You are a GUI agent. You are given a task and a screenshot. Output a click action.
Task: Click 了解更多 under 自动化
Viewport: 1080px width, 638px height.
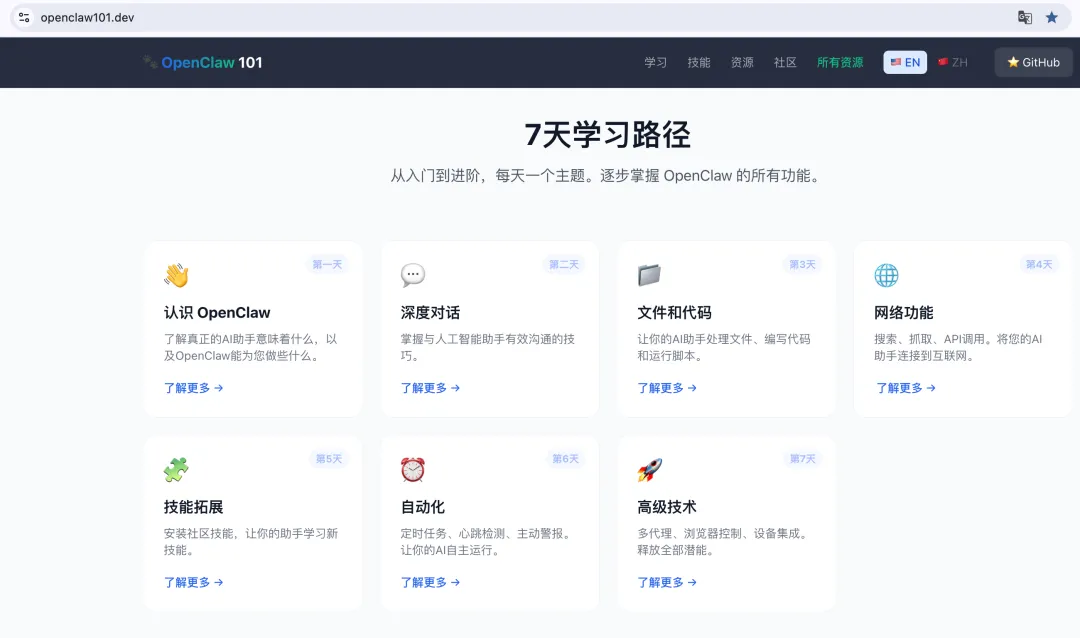click(x=430, y=582)
